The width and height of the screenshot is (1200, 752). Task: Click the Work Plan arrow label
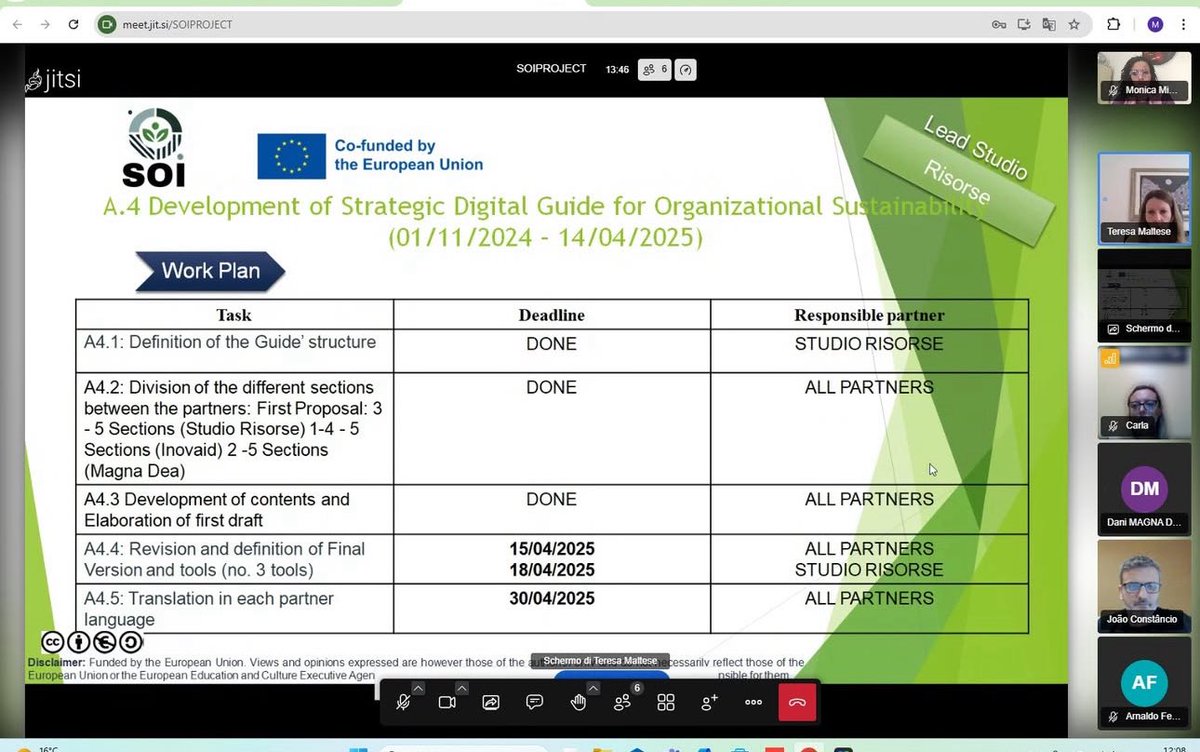coord(210,271)
